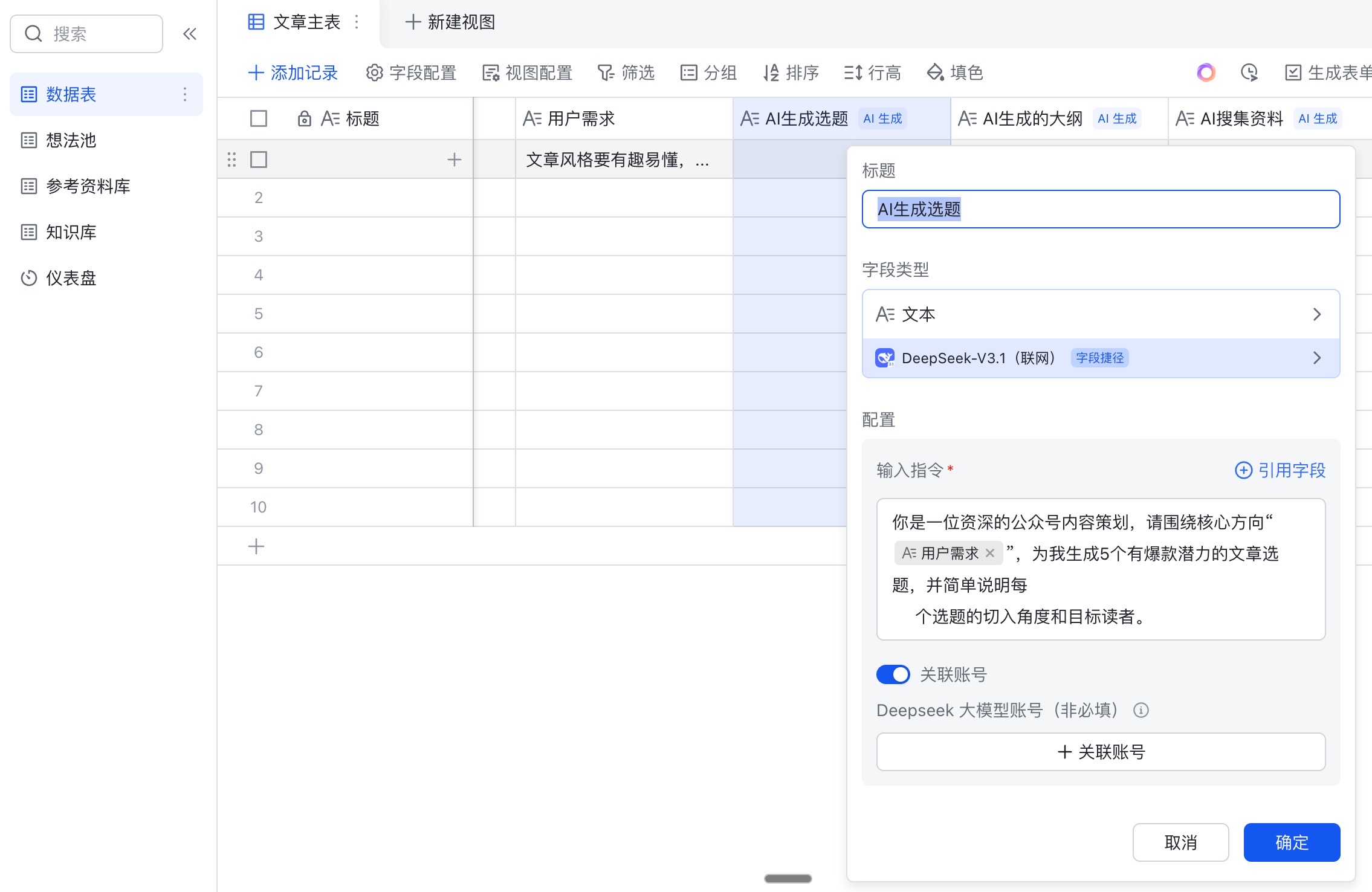Click into the 标题 input with AI生成选题
This screenshot has height=892, width=1372.
1101,209
